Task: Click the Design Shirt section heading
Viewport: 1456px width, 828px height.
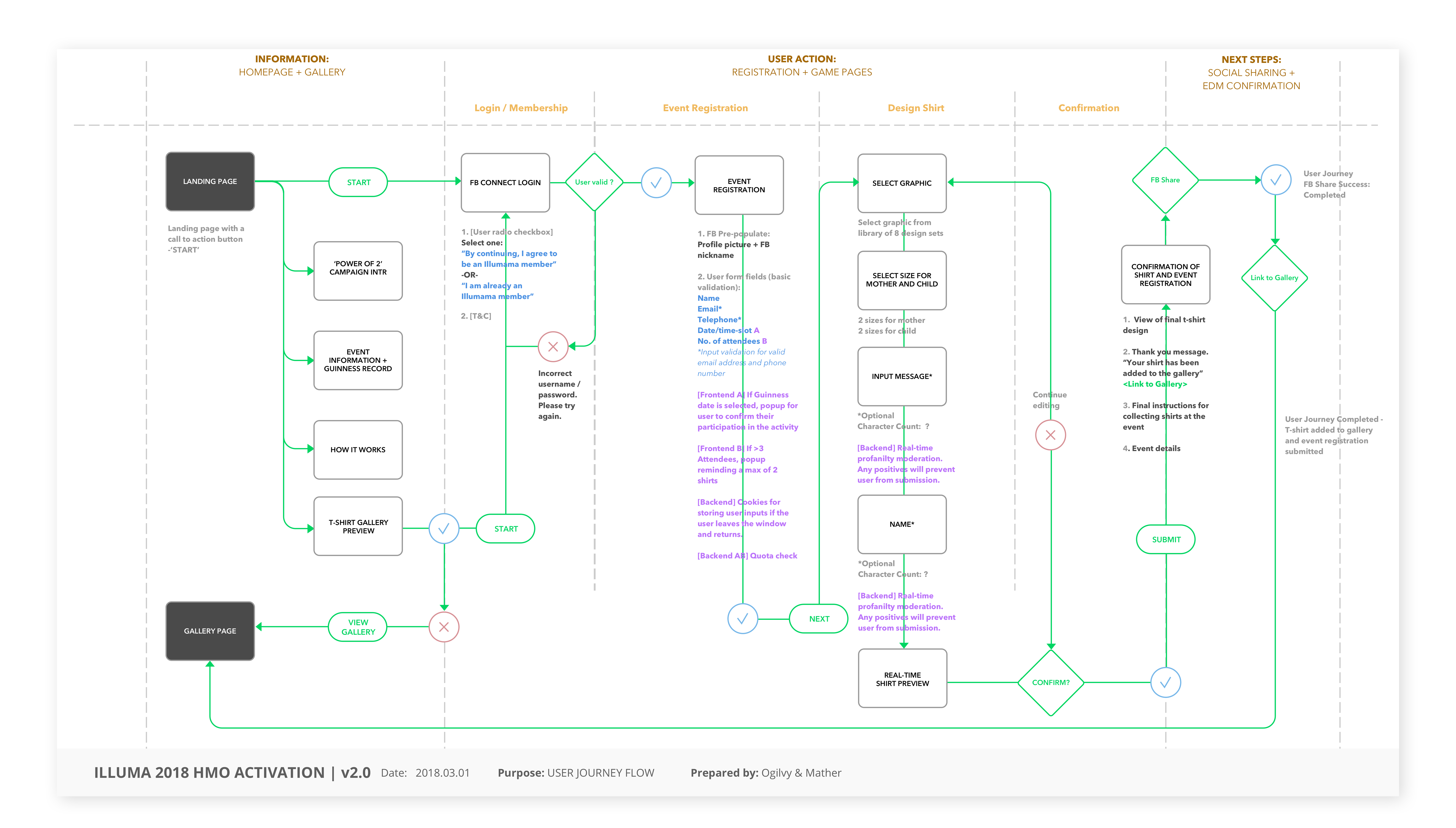Action: [916, 108]
